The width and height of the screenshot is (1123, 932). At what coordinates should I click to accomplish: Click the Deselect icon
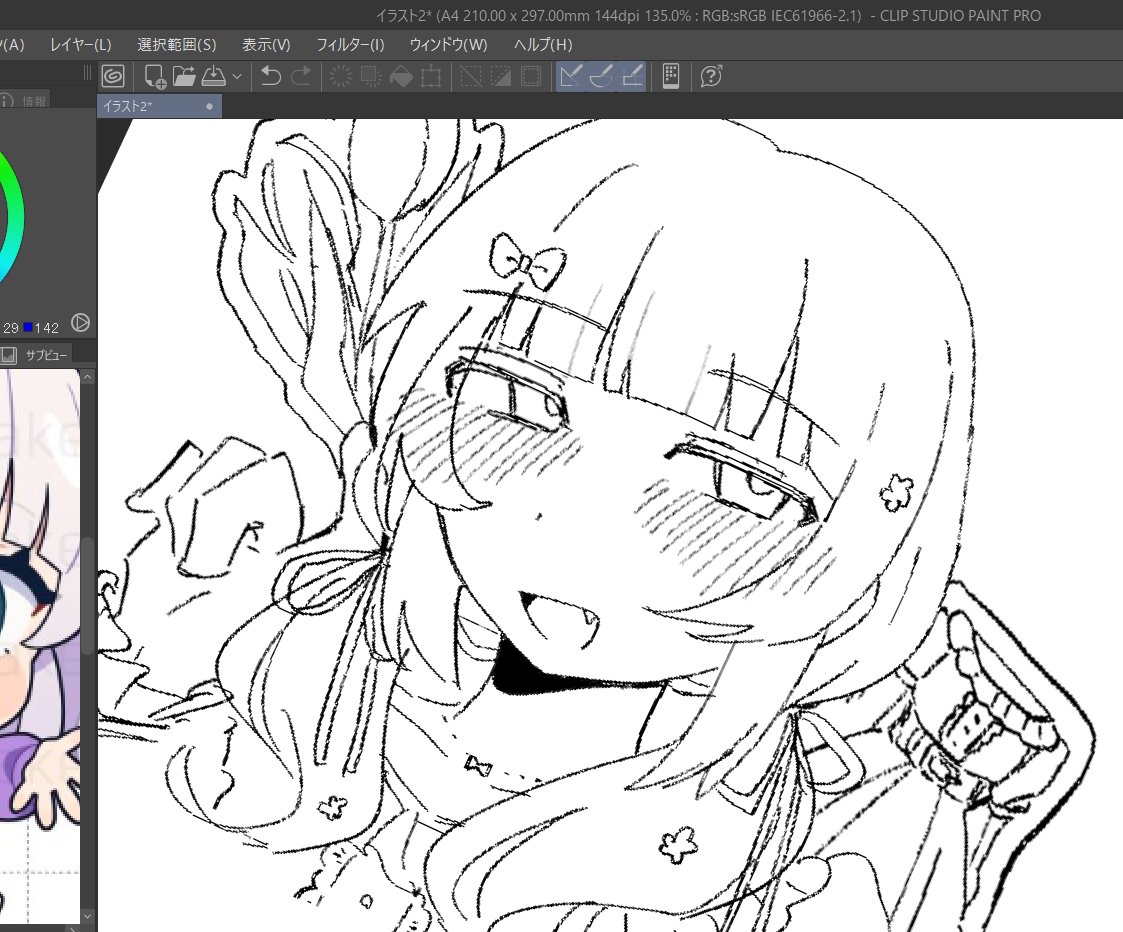click(x=471, y=76)
